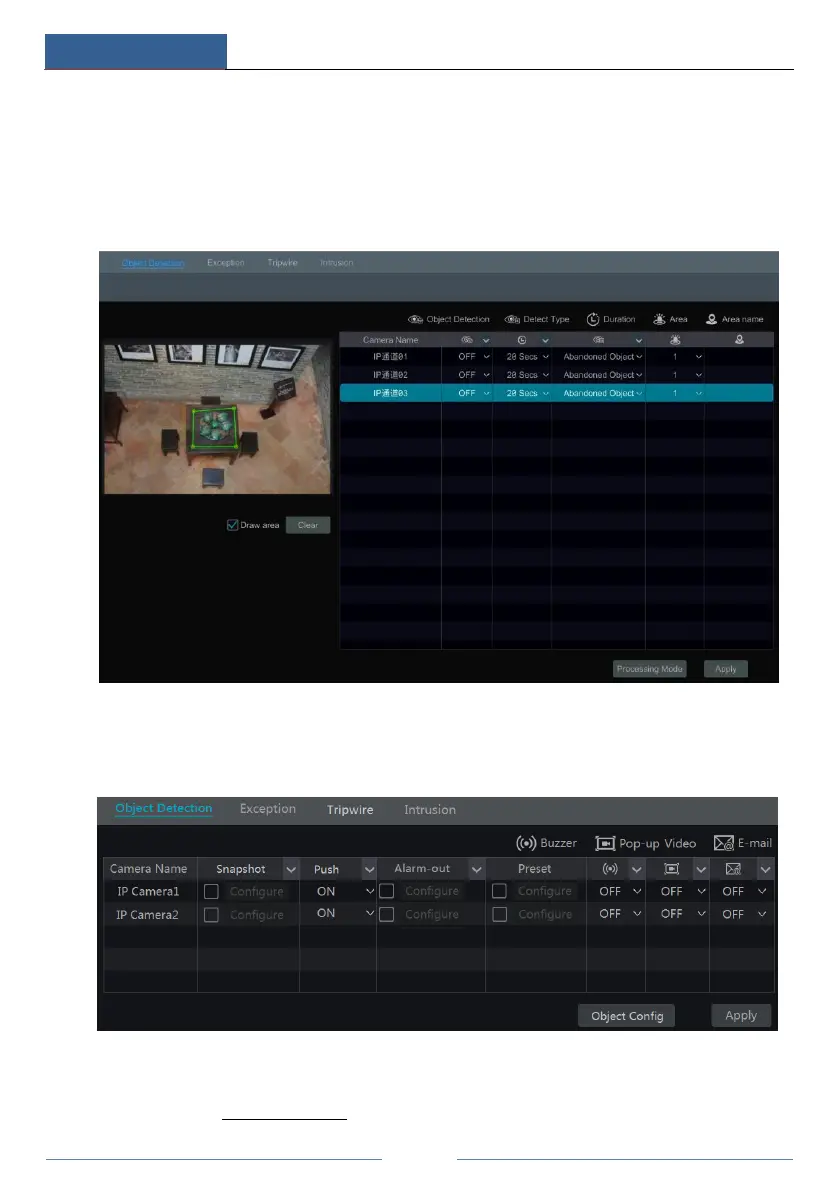Open Abandoned Object dropdown for IP通道03
Screen dimensions: 839x1191
pyautogui.click(x=603, y=393)
